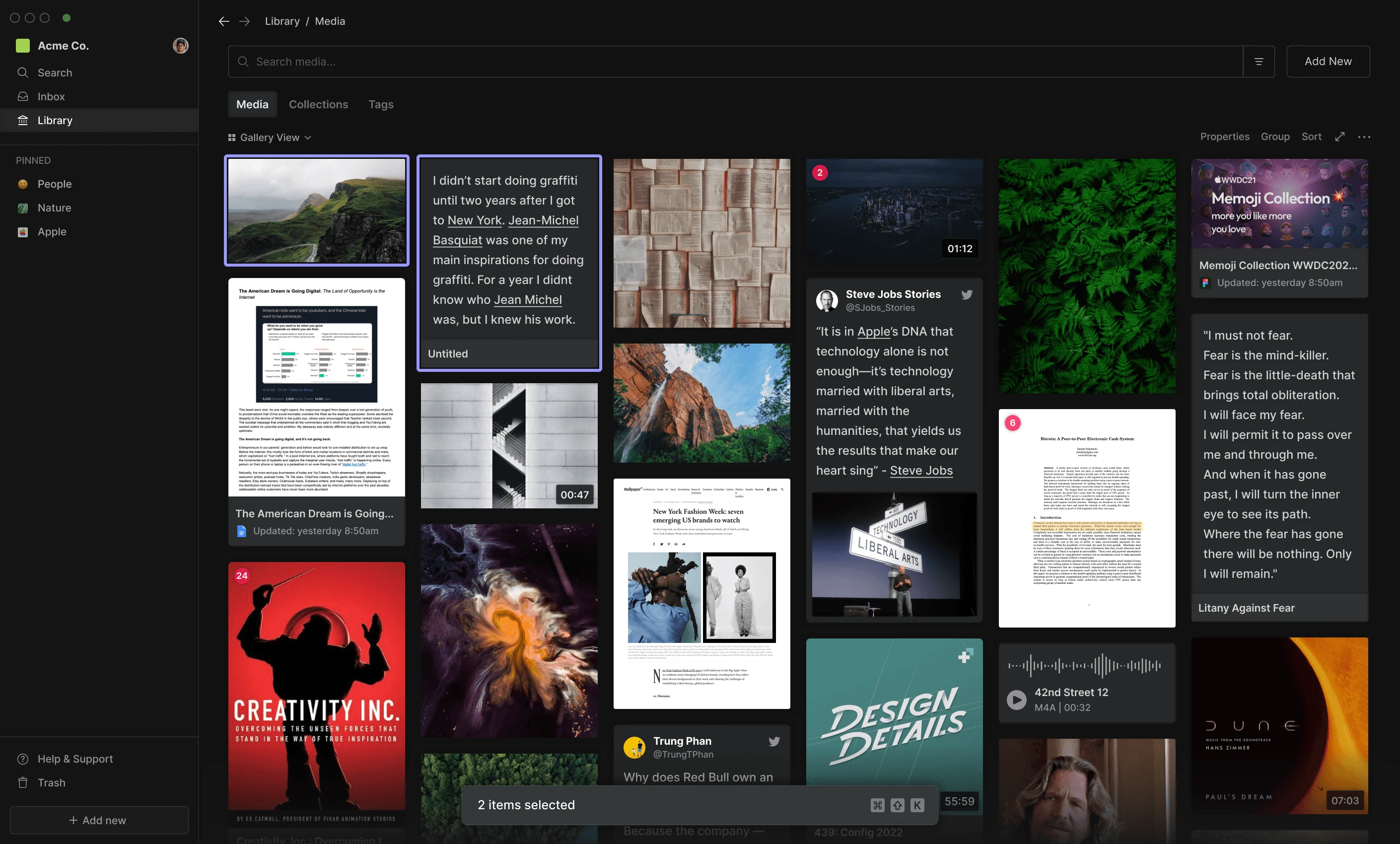Click the Apple link in Steve Jobs tweet
The width and height of the screenshot is (1400, 844).
point(873,331)
